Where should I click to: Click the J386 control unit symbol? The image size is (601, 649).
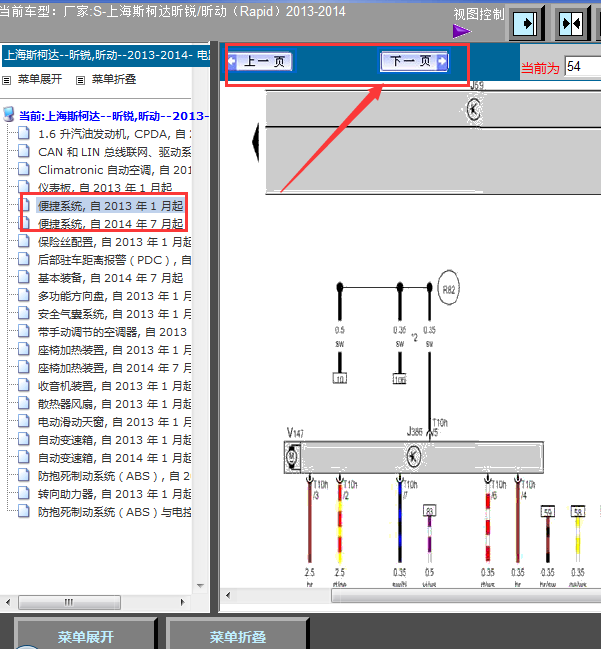[413, 457]
